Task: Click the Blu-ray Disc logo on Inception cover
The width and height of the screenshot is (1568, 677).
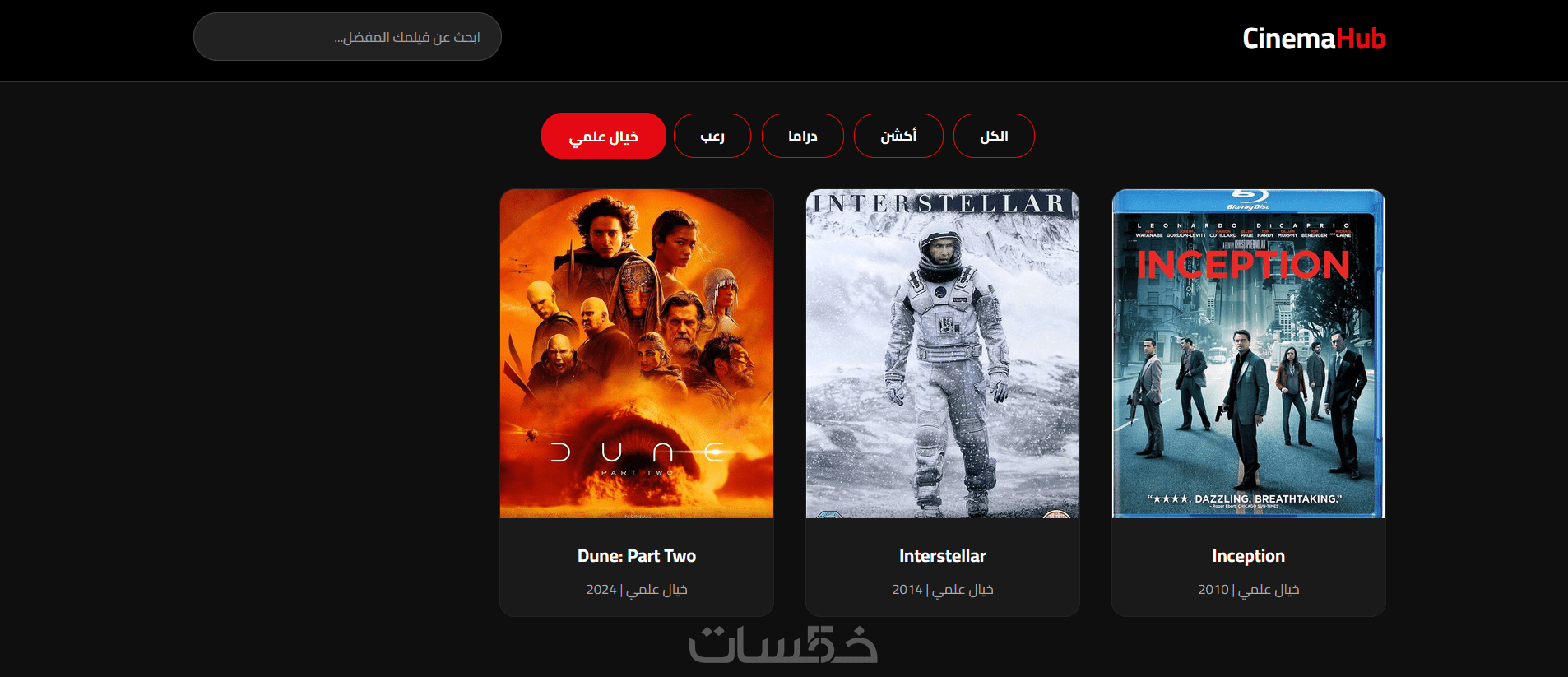Action: pos(1249,199)
